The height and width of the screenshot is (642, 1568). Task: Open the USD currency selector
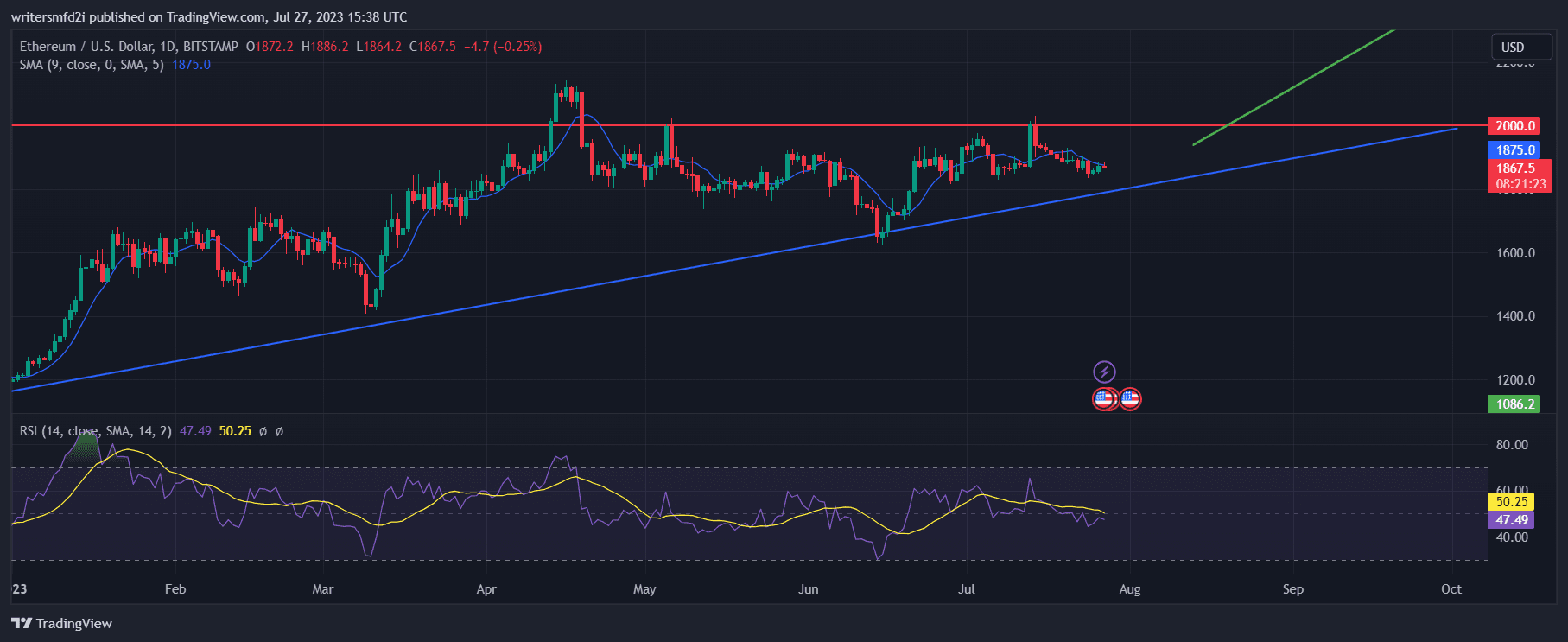[1513, 47]
